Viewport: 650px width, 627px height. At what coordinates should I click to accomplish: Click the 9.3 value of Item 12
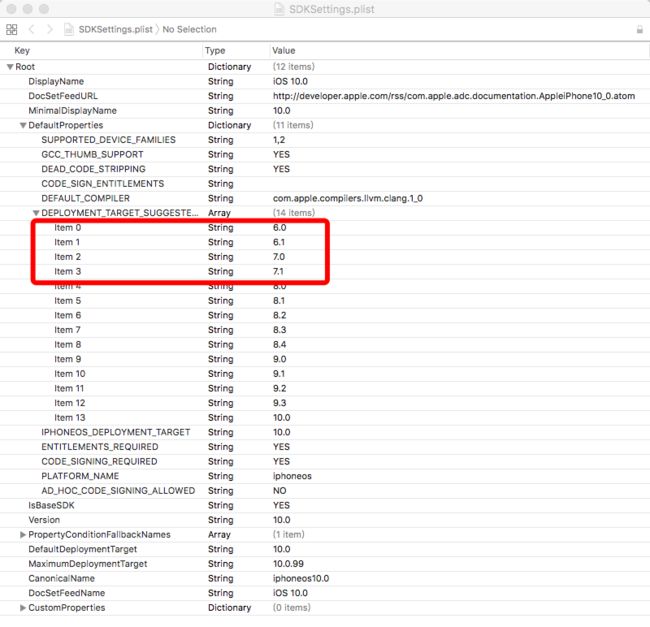pyautogui.click(x=279, y=403)
